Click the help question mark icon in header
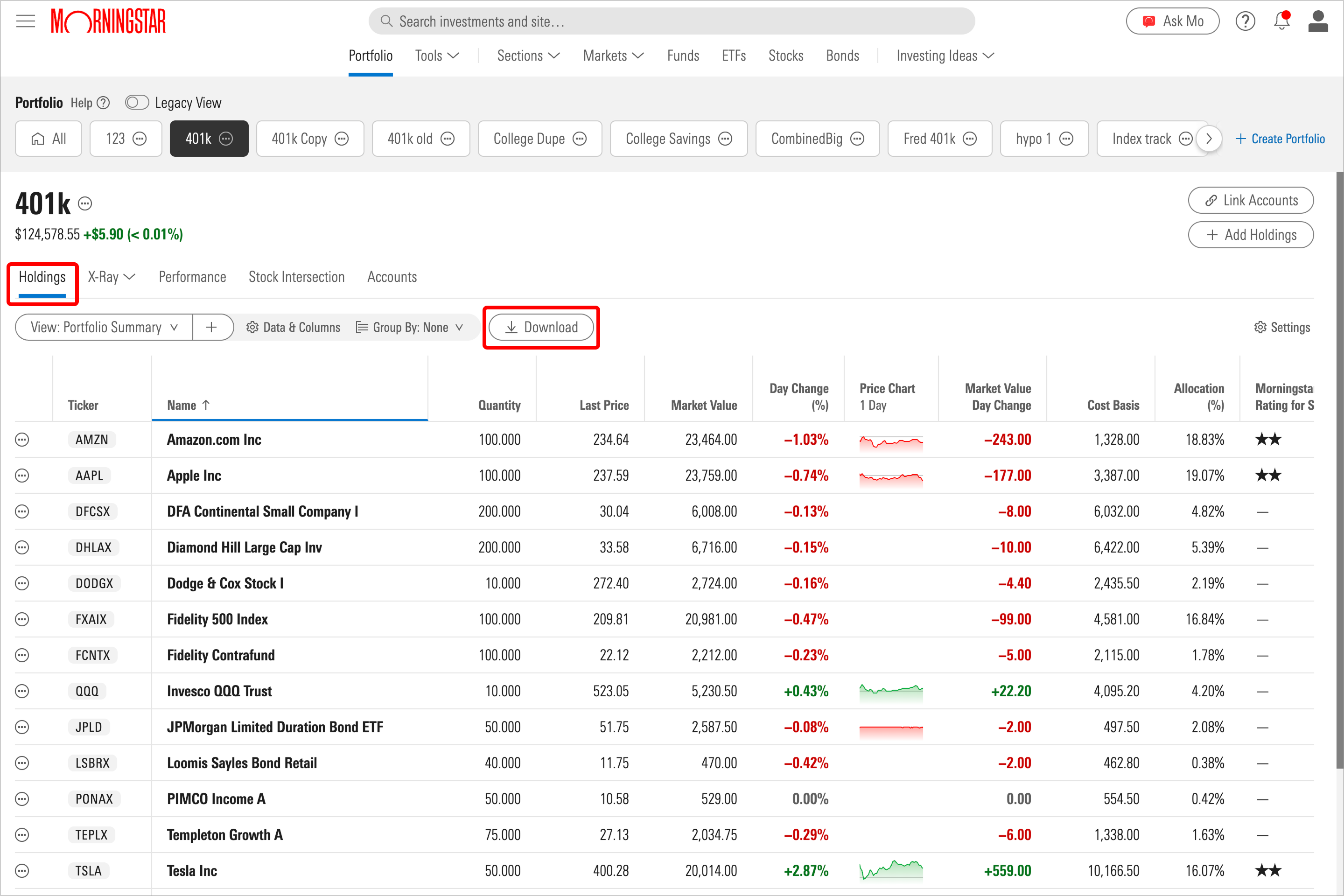The width and height of the screenshot is (1344, 896). click(x=1245, y=22)
